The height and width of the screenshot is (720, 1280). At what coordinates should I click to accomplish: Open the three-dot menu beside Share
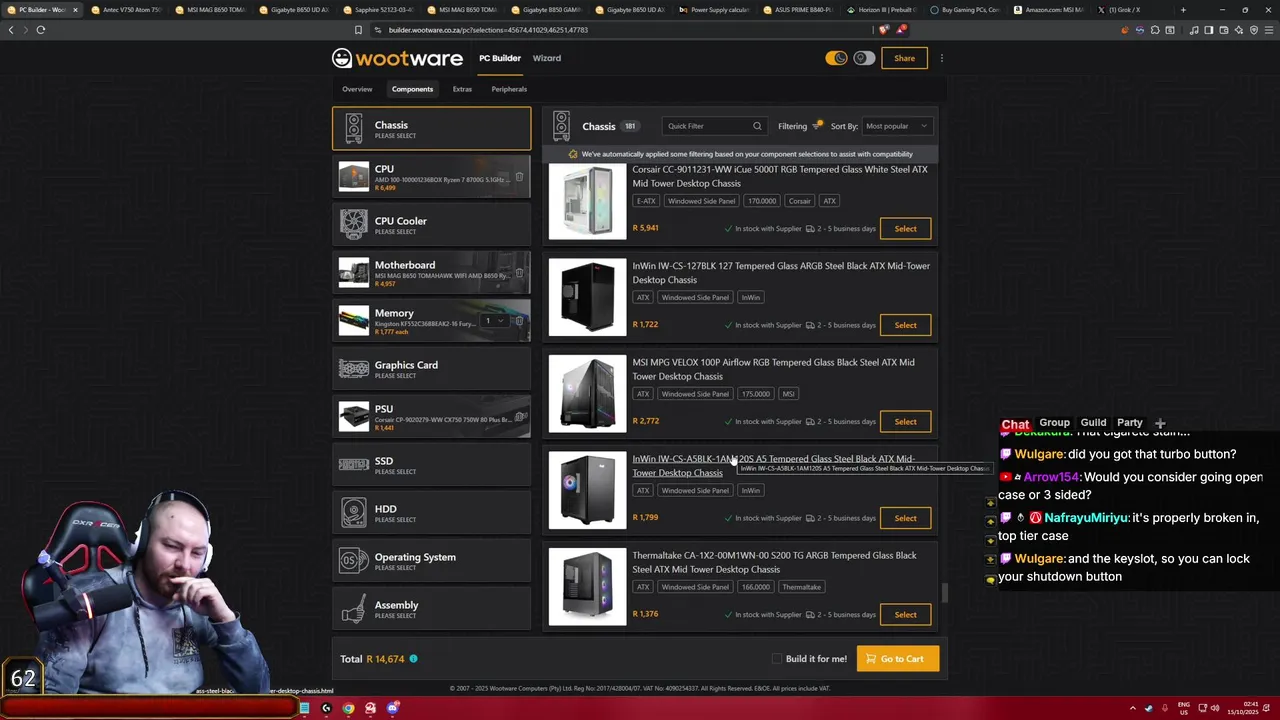point(941,58)
